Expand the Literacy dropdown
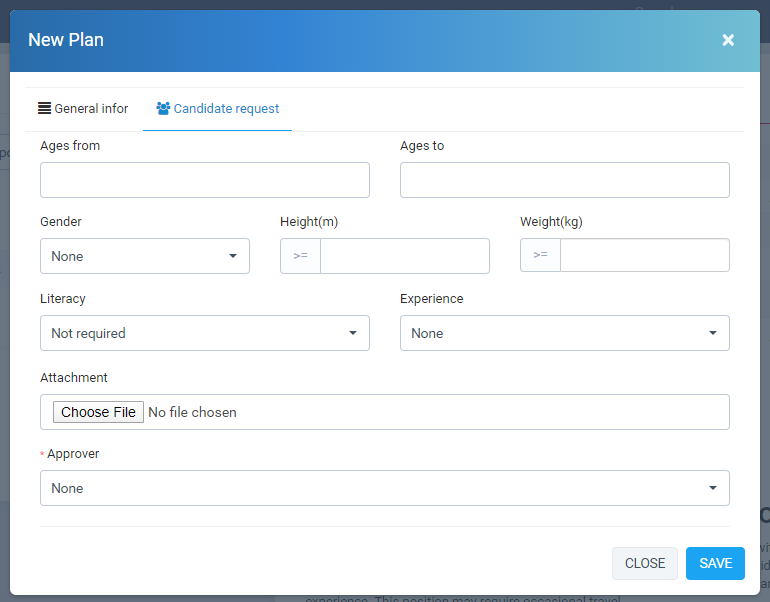The width and height of the screenshot is (770, 602). [x=205, y=333]
